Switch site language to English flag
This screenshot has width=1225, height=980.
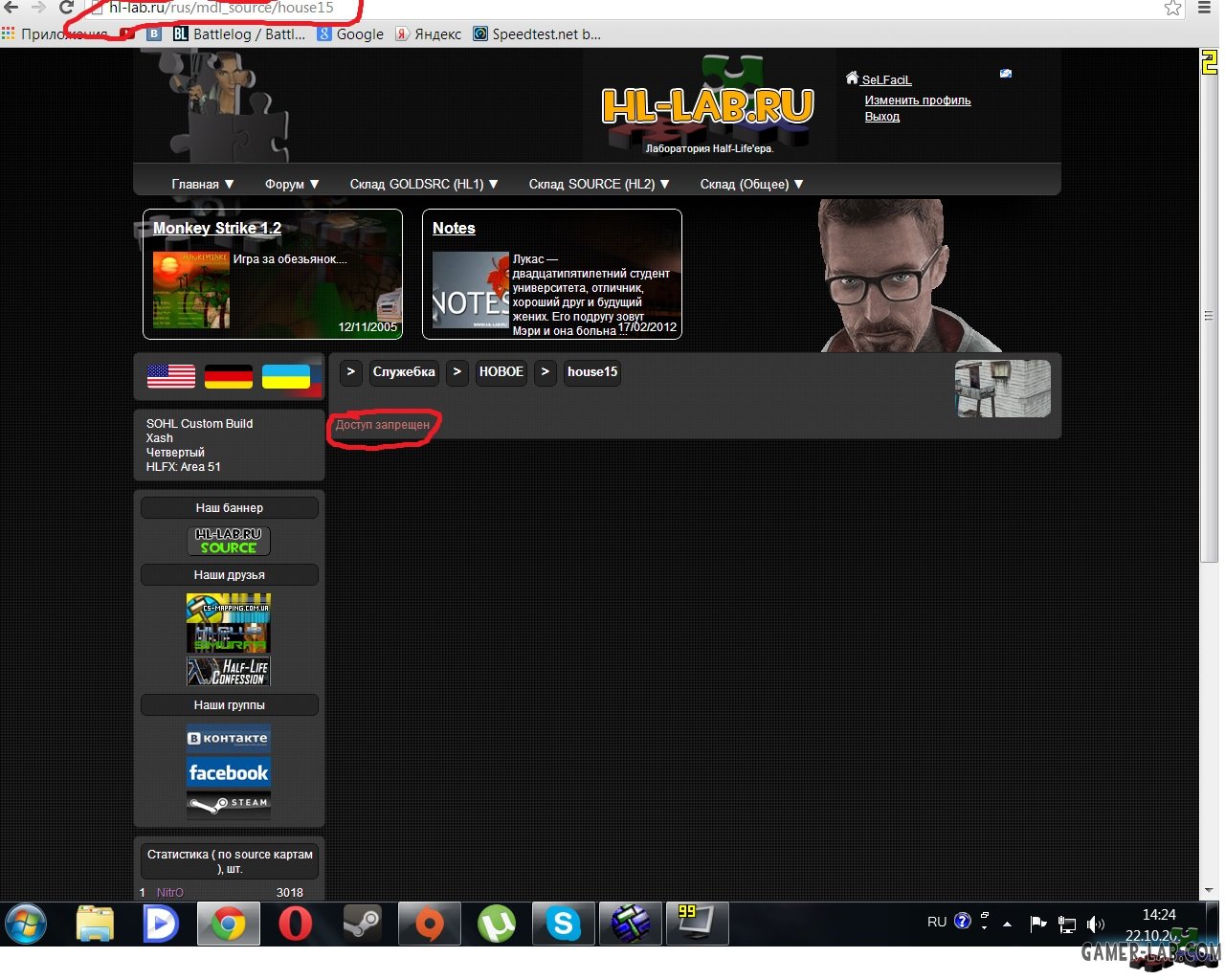click(171, 376)
